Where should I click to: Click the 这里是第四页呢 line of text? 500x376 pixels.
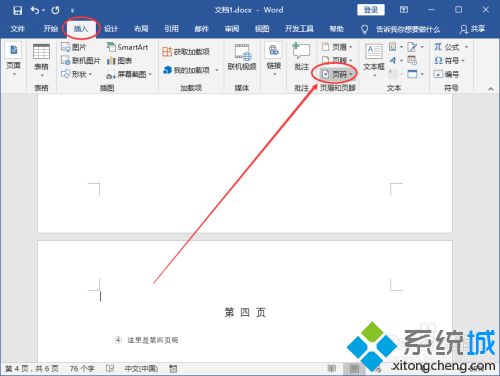pyautogui.click(x=153, y=340)
